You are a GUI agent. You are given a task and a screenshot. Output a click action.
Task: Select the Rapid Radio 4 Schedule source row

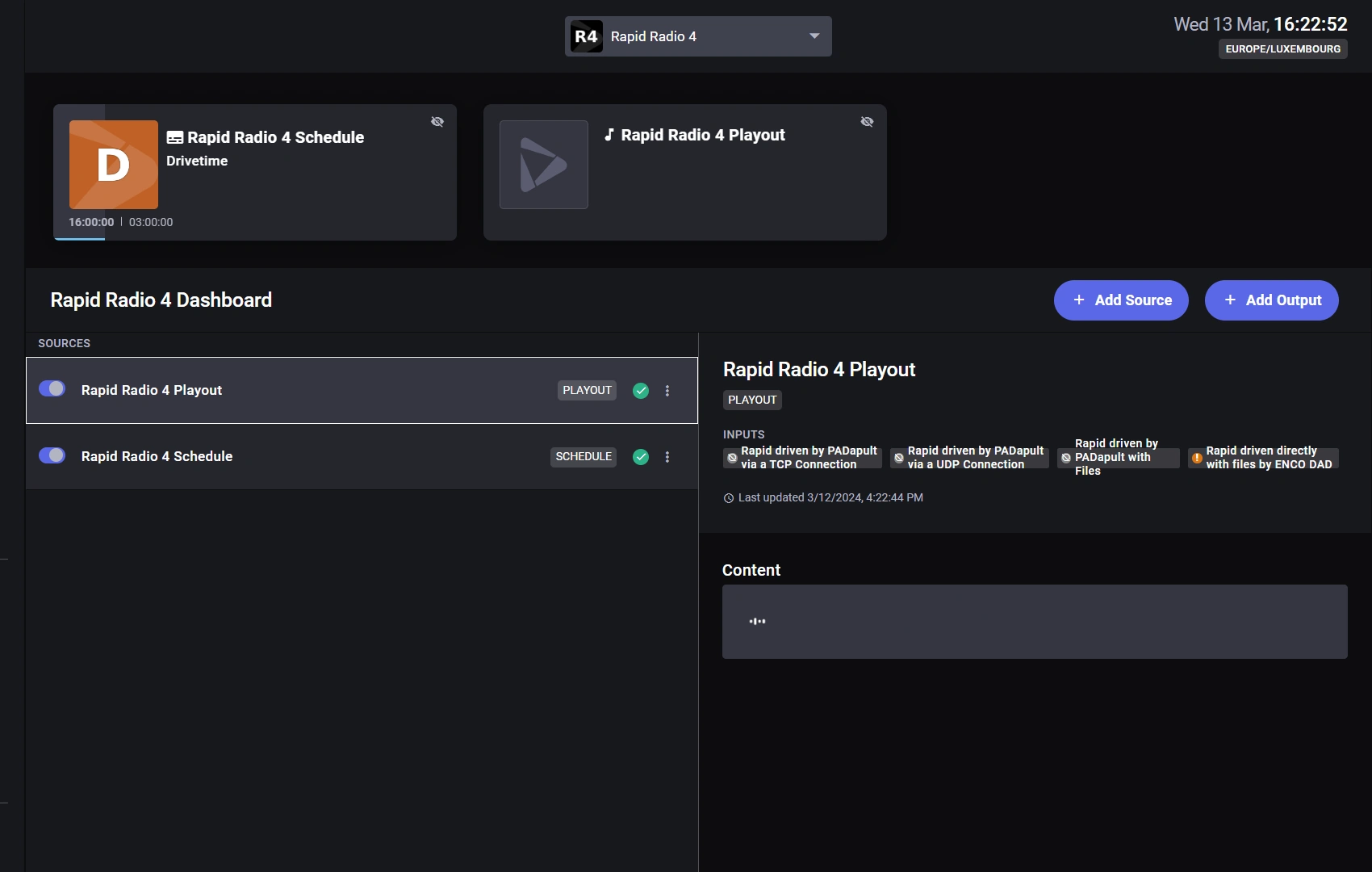(362, 457)
